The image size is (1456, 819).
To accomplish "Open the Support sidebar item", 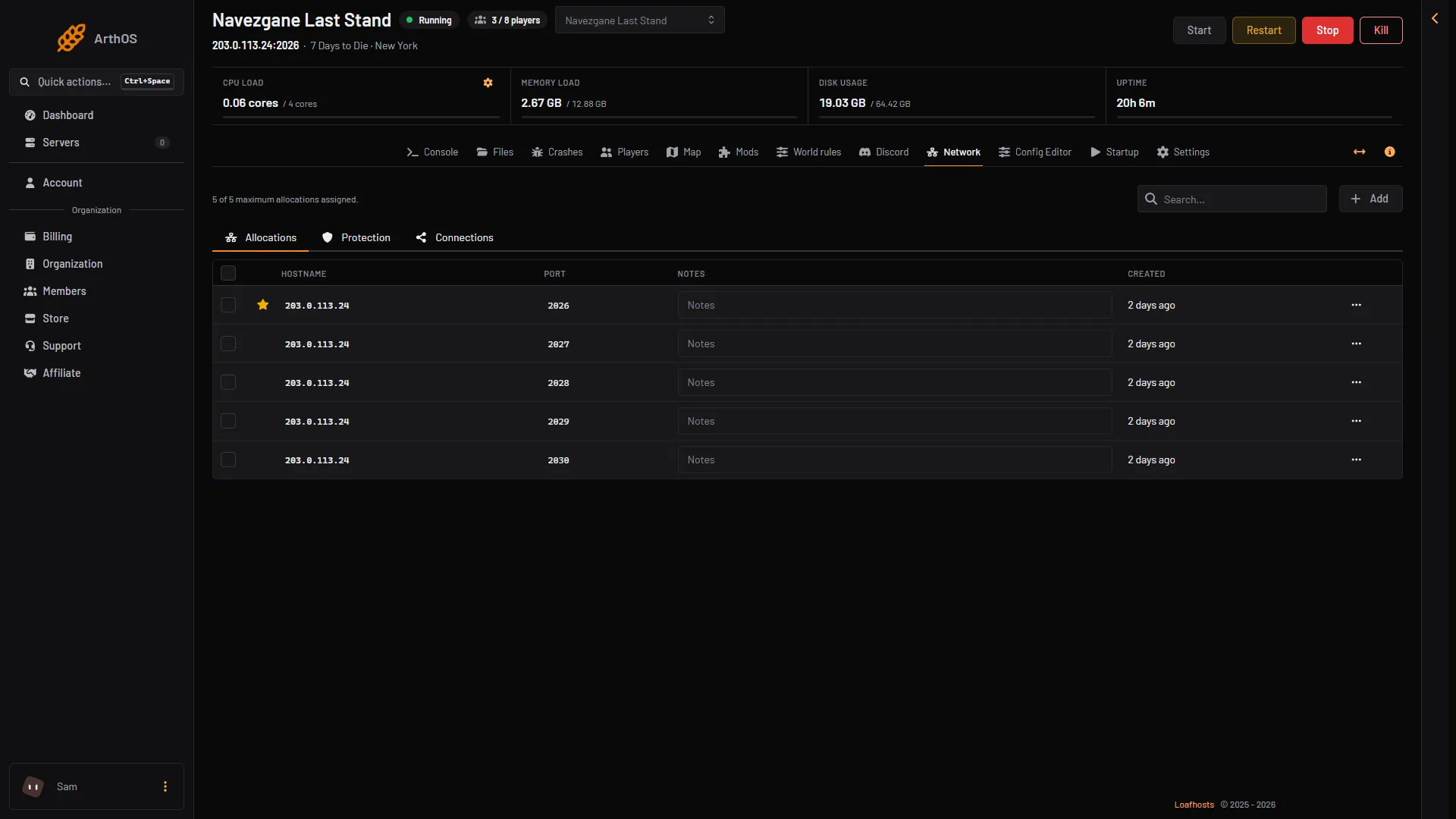I will click(x=96, y=346).
